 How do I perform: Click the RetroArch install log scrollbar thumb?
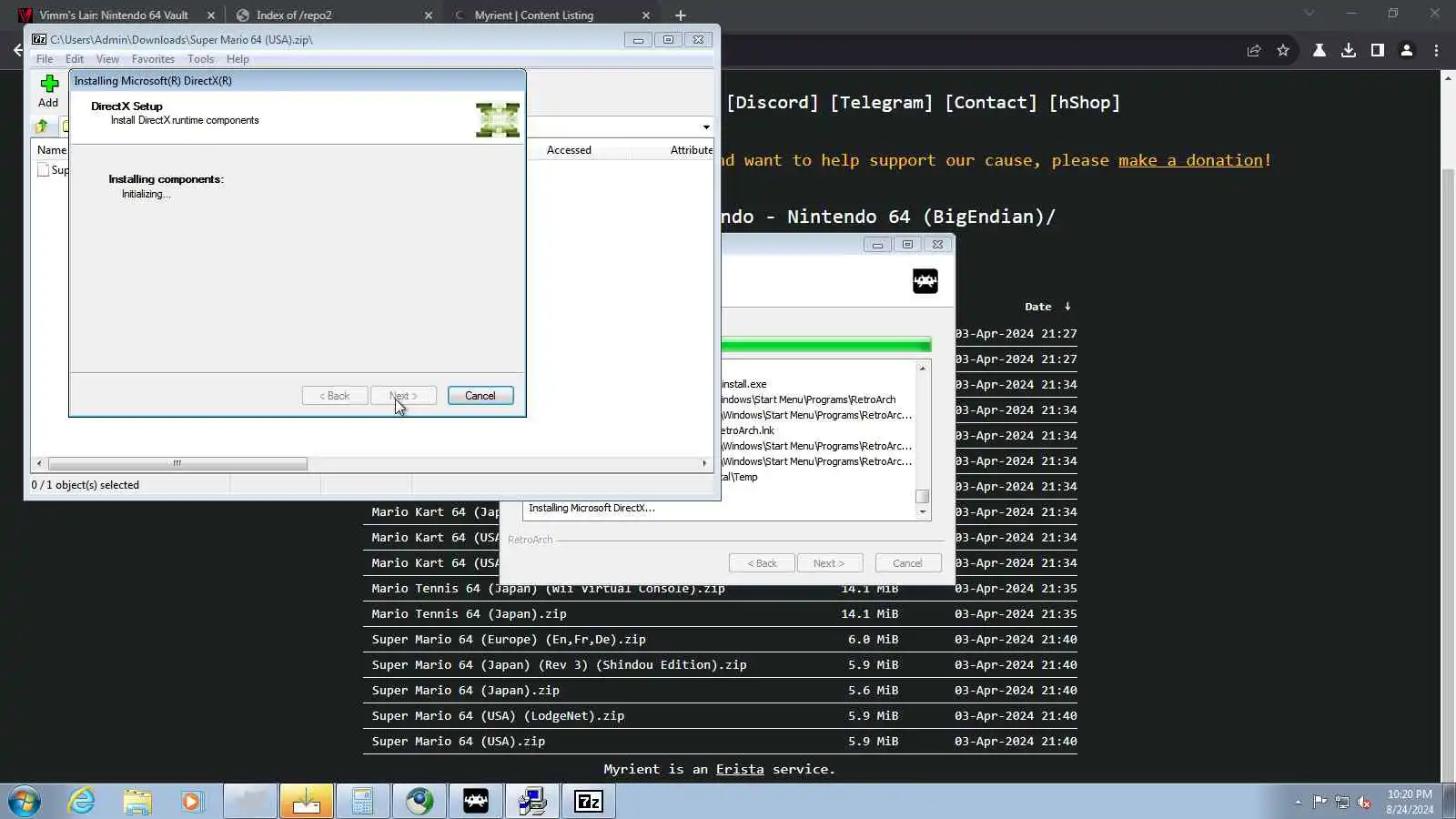[922, 496]
